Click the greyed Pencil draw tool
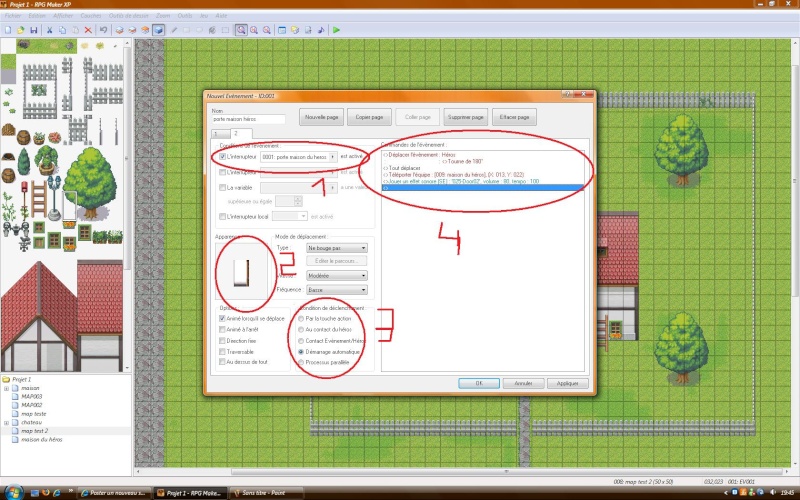Viewport: 800px width, 500px height. point(174,30)
